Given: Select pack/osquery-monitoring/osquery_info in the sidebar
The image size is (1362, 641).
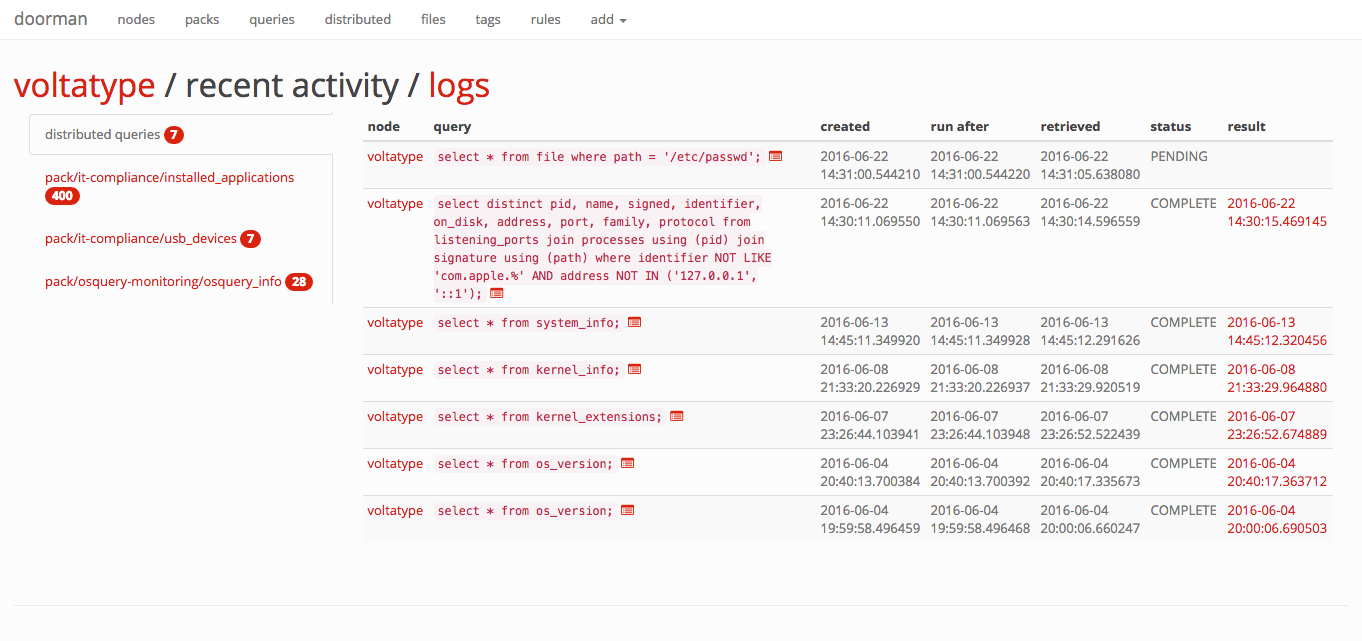Looking at the screenshot, I should pyautogui.click(x=166, y=281).
